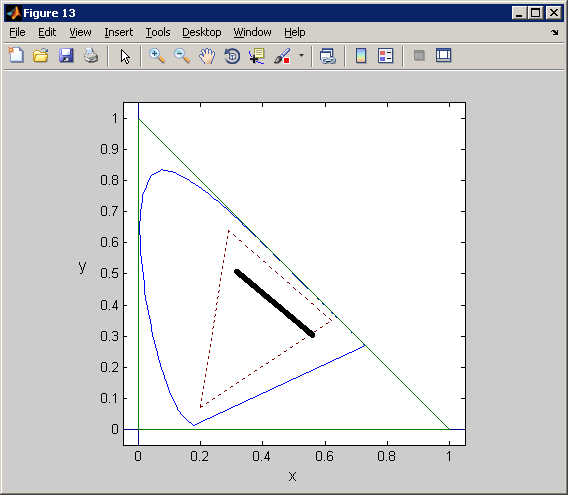Activate the Zoom In magnifier tool
The width and height of the screenshot is (568, 495).
point(157,56)
